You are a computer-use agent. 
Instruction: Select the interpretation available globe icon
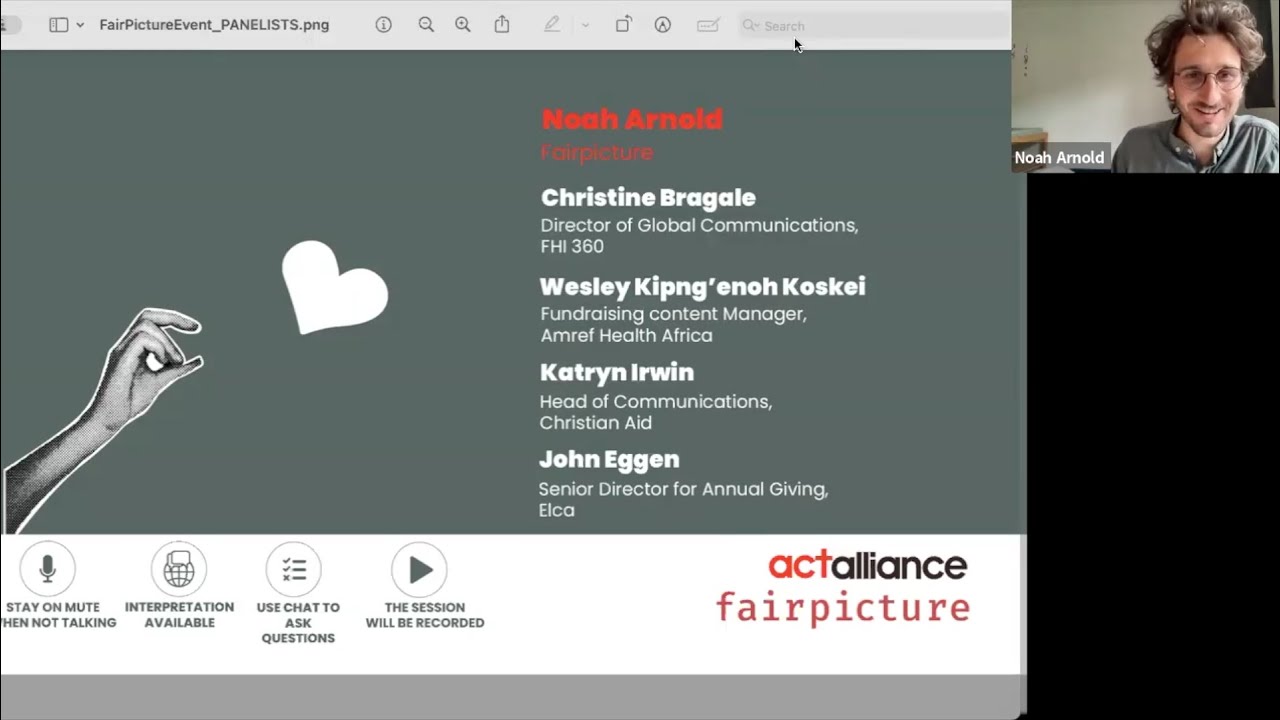pos(179,569)
